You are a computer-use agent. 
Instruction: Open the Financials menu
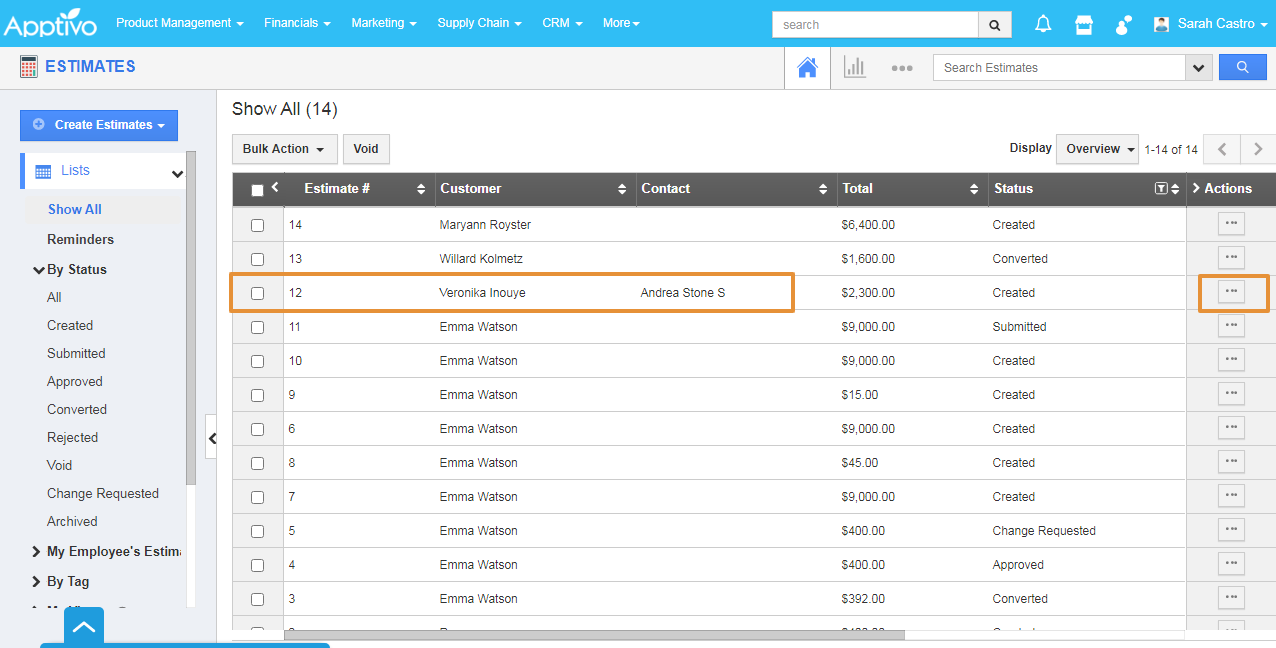pos(297,23)
